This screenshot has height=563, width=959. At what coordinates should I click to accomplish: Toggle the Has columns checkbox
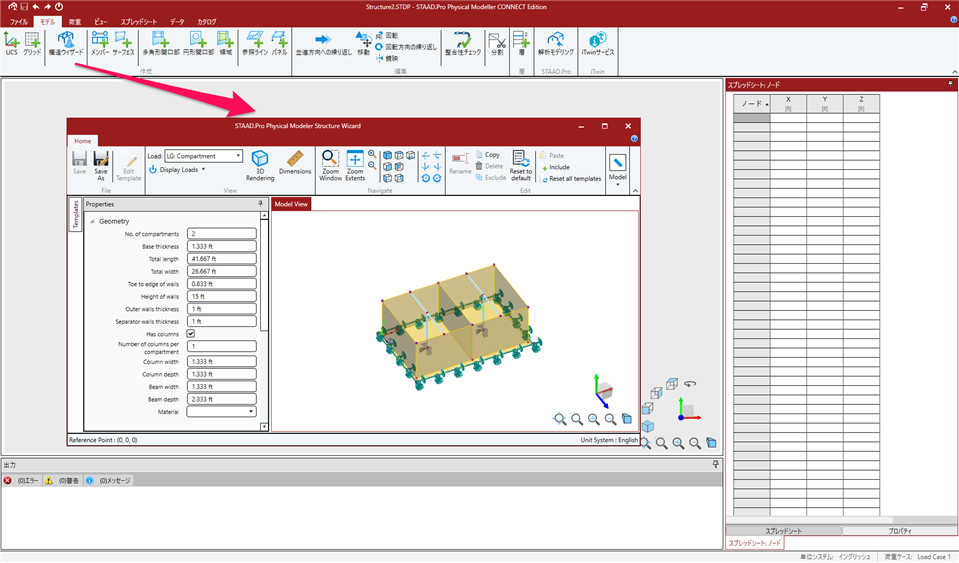click(191, 334)
